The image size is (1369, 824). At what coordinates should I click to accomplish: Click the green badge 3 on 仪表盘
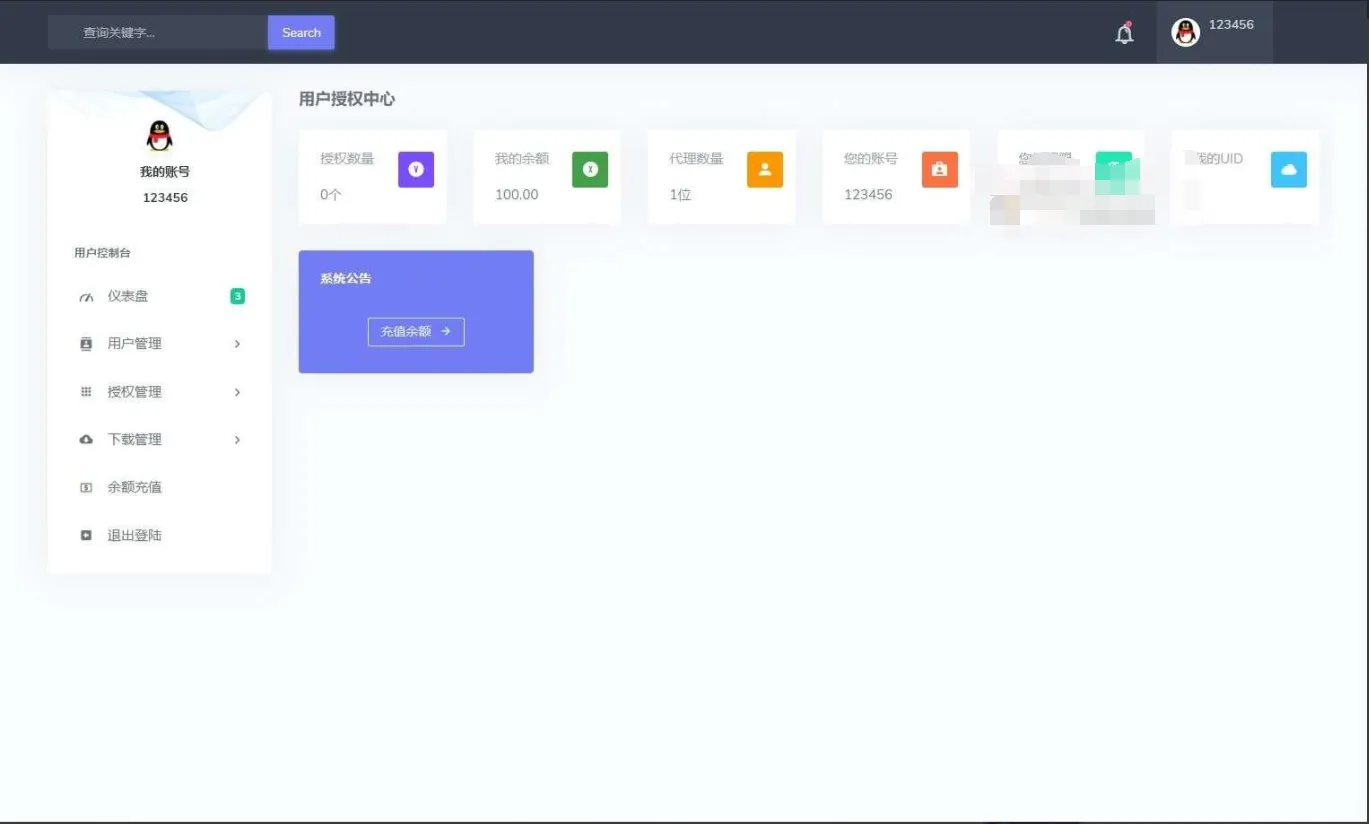[237, 296]
